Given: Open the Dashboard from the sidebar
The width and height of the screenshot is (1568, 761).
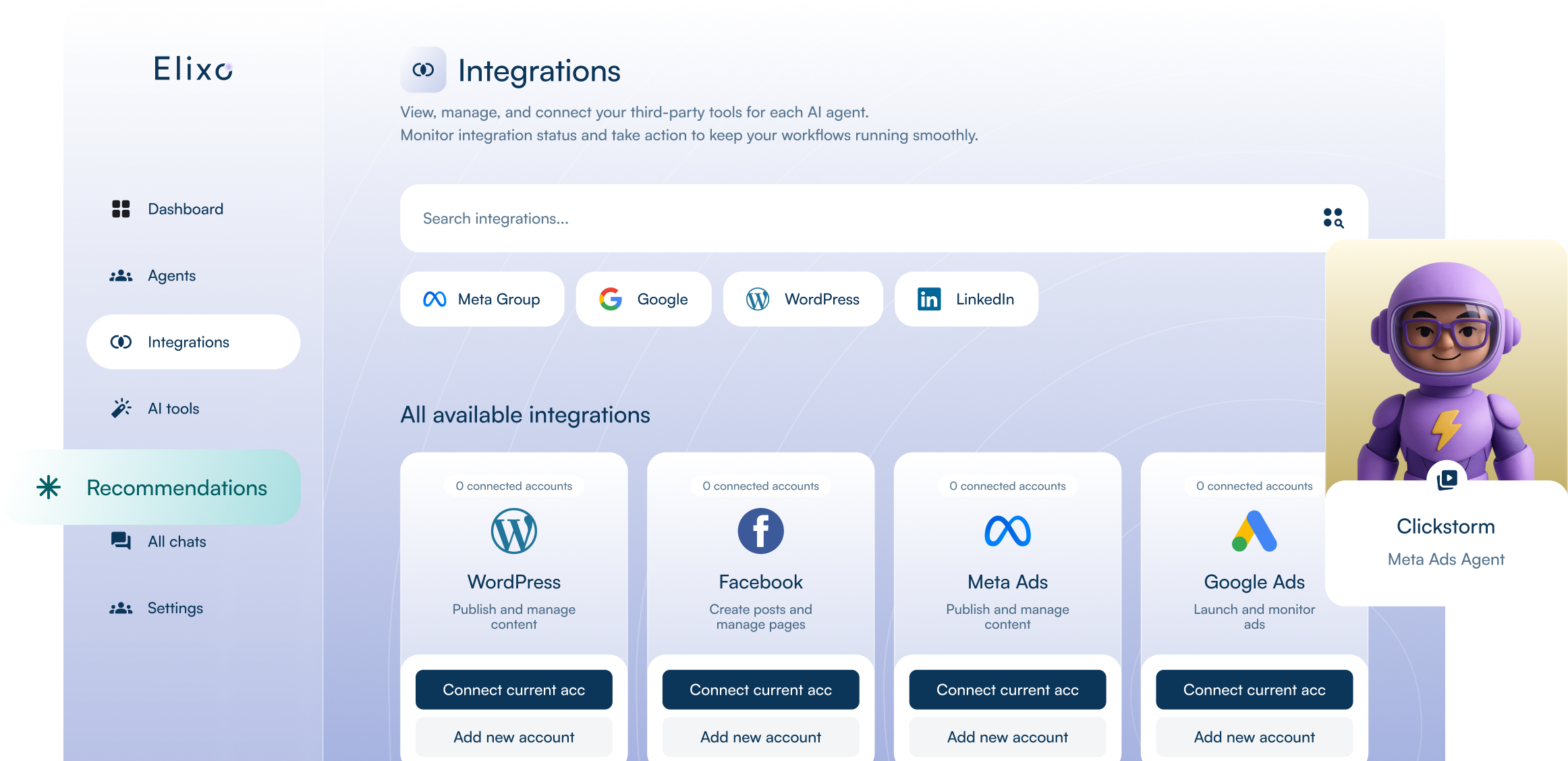Looking at the screenshot, I should point(120,209).
